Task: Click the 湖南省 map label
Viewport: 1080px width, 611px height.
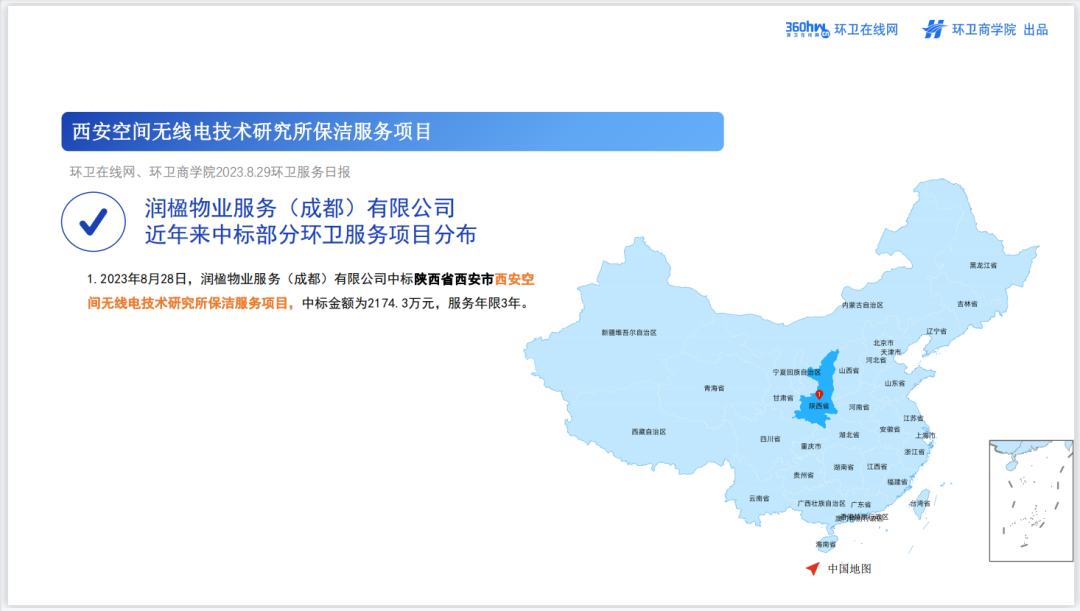Action: (x=843, y=467)
